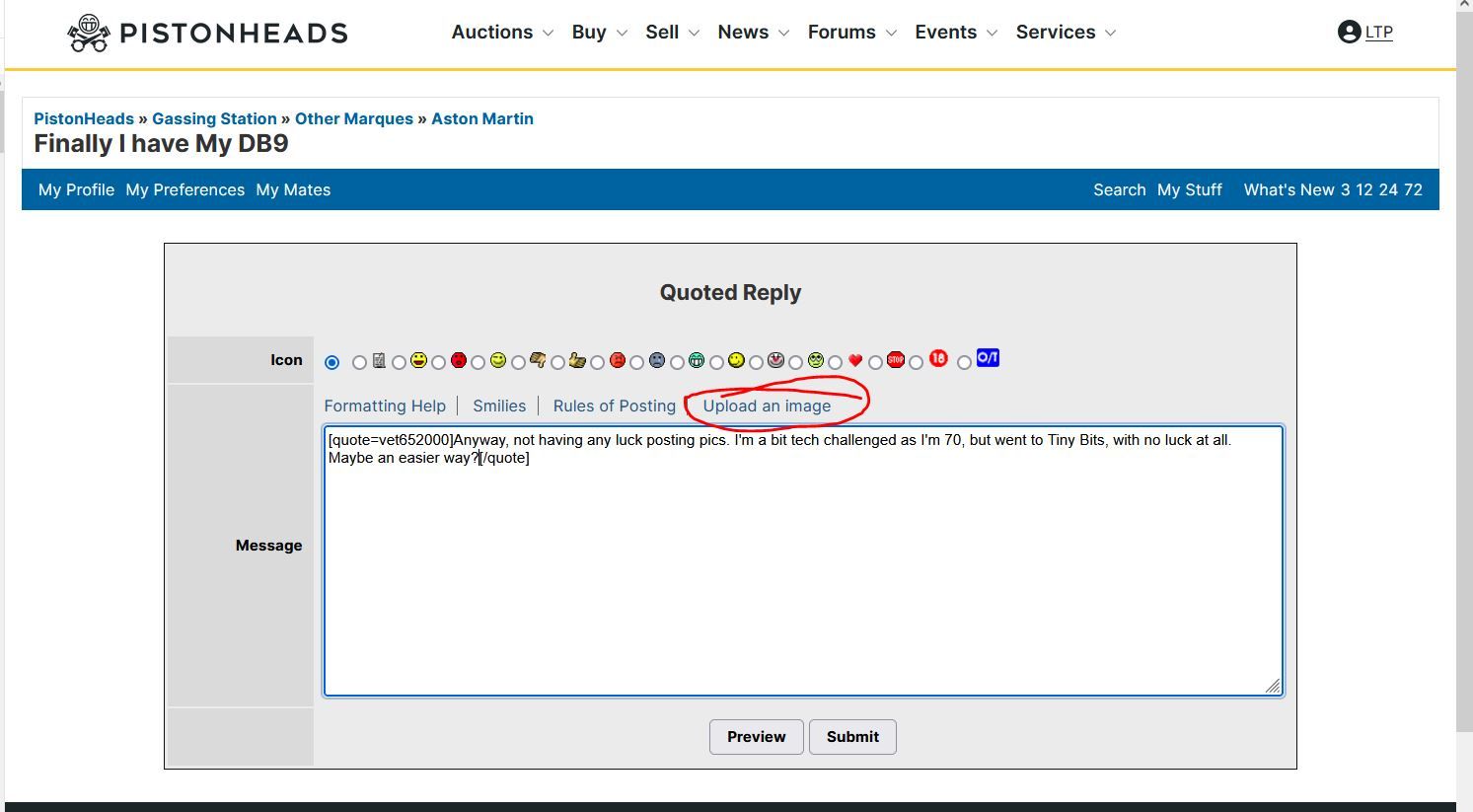The image size is (1473, 812).
Task: Click the red STOP sign icon
Action: coord(895,360)
